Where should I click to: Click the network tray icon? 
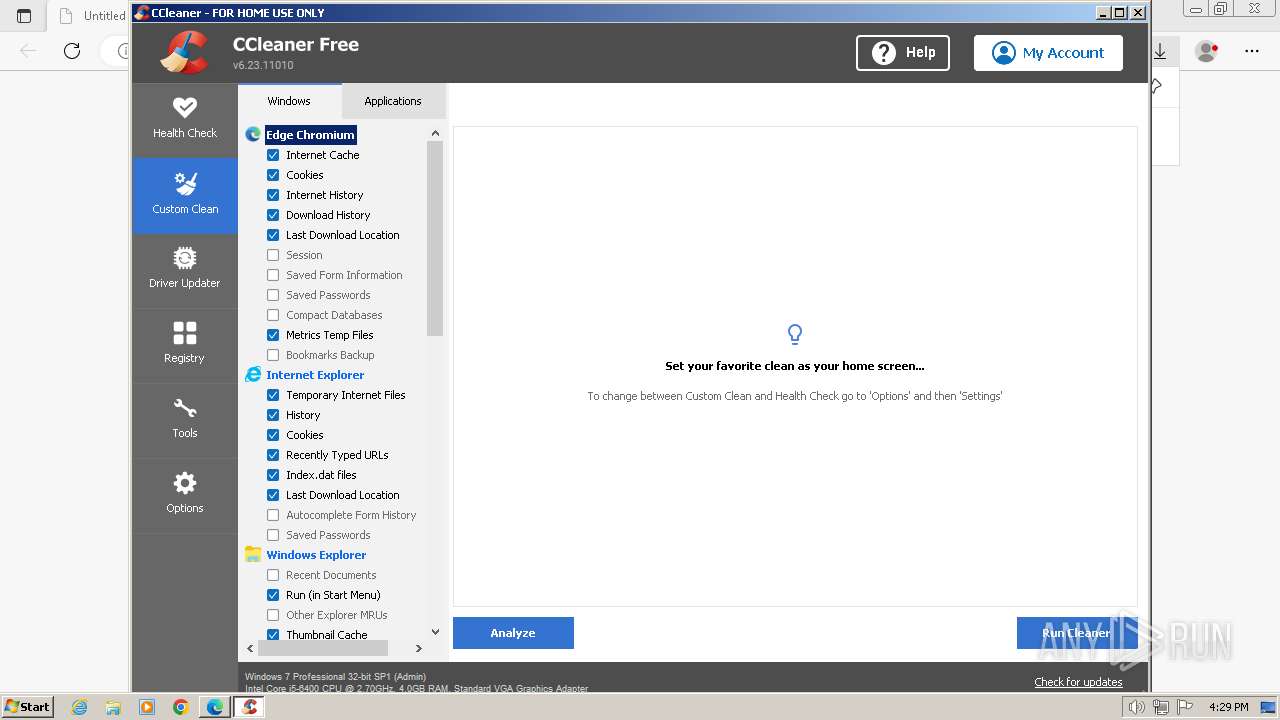(1160, 707)
